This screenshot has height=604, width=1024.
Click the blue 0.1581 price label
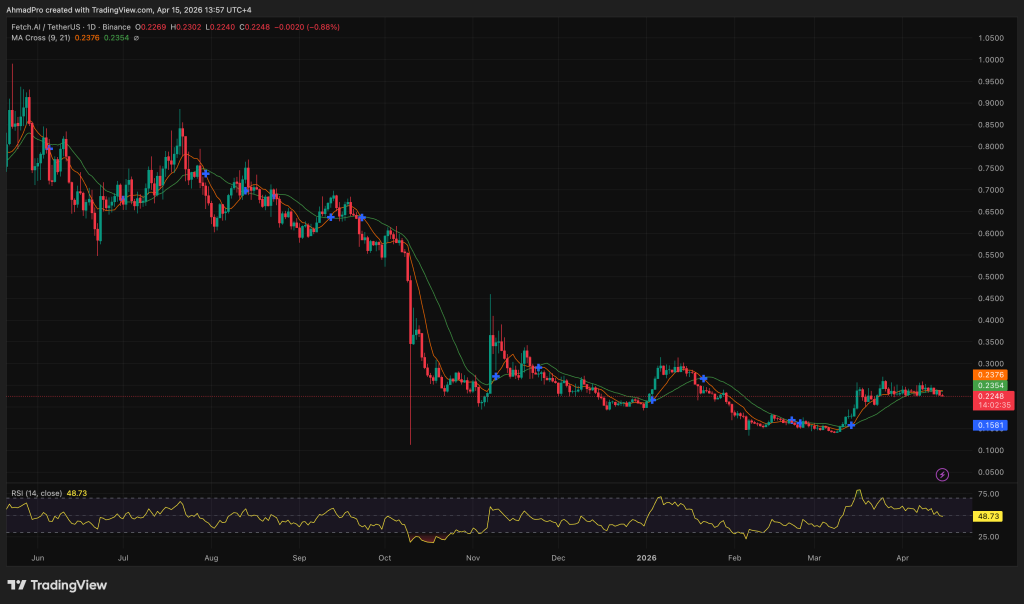[988, 425]
